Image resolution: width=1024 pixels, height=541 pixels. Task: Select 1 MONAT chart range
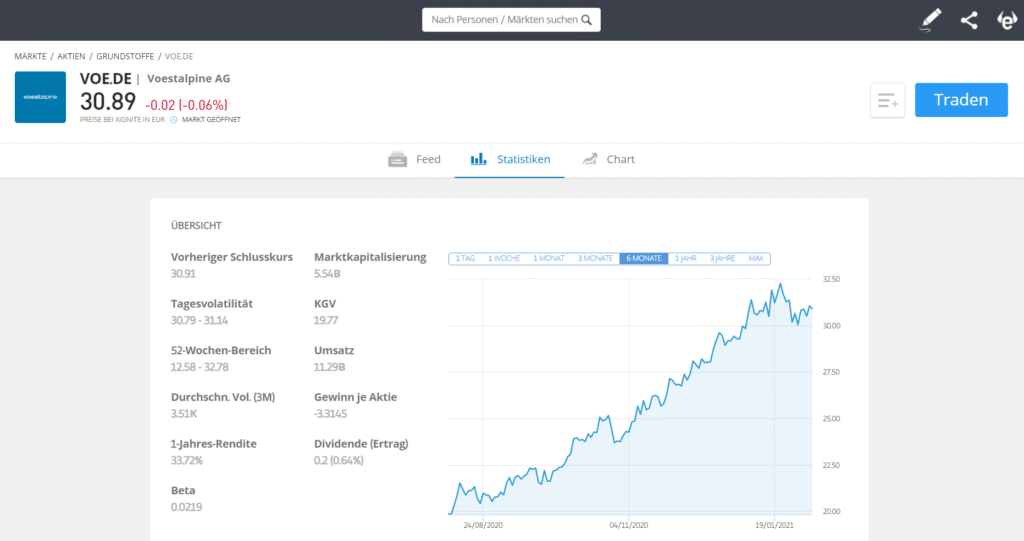click(x=549, y=259)
